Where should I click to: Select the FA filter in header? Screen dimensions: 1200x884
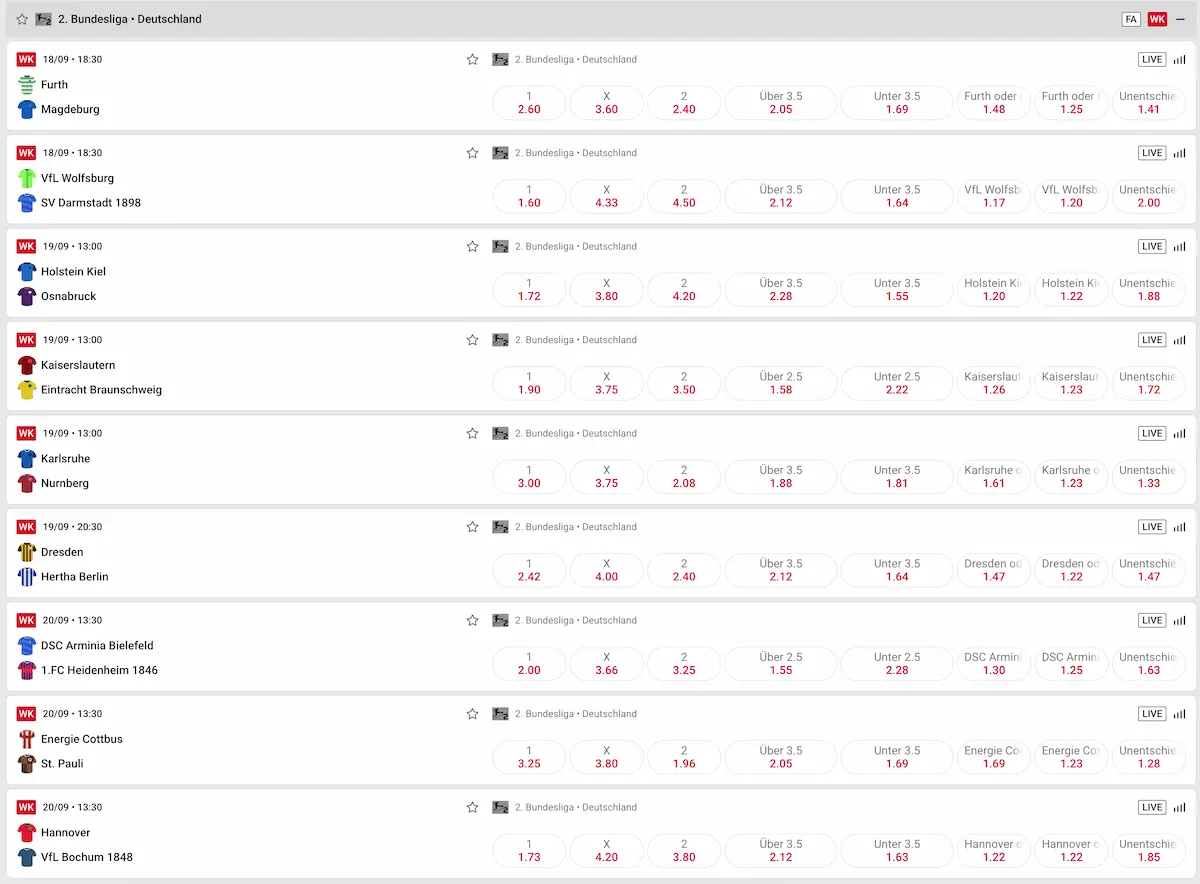tap(1131, 19)
